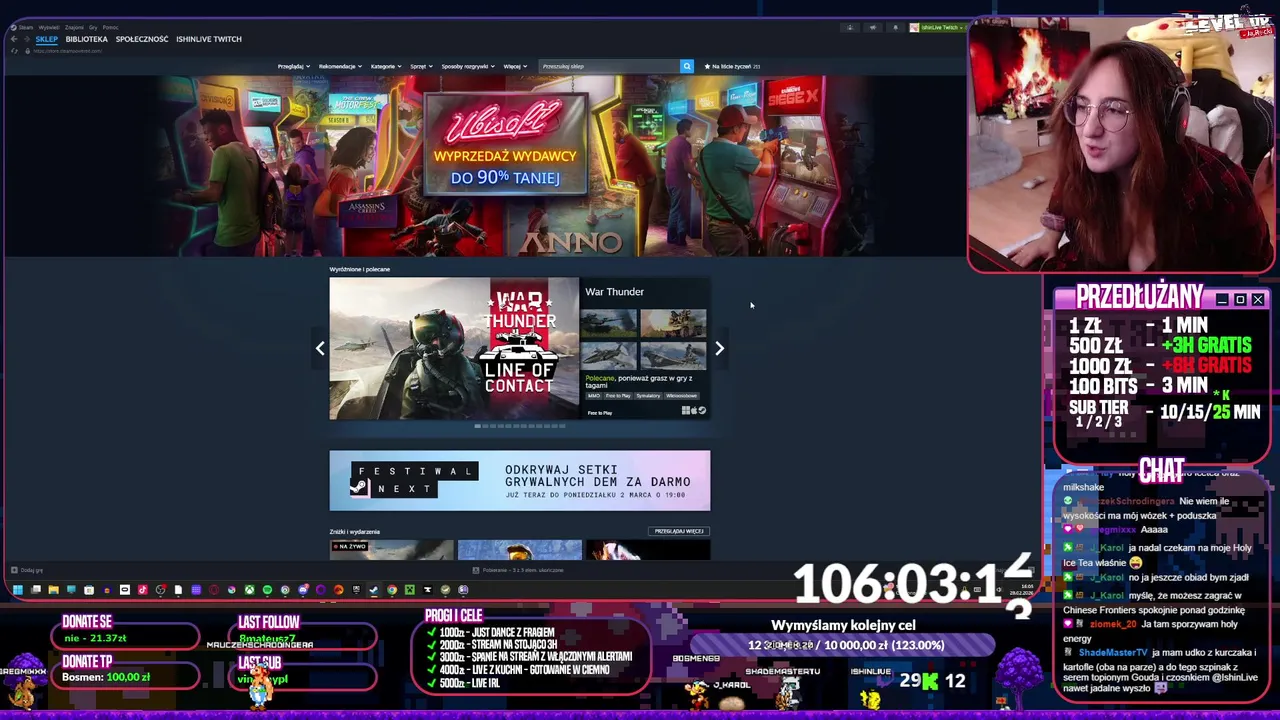Screen dimensions: 1280x720
Task: Select the second carousel page dot
Action: point(485,426)
